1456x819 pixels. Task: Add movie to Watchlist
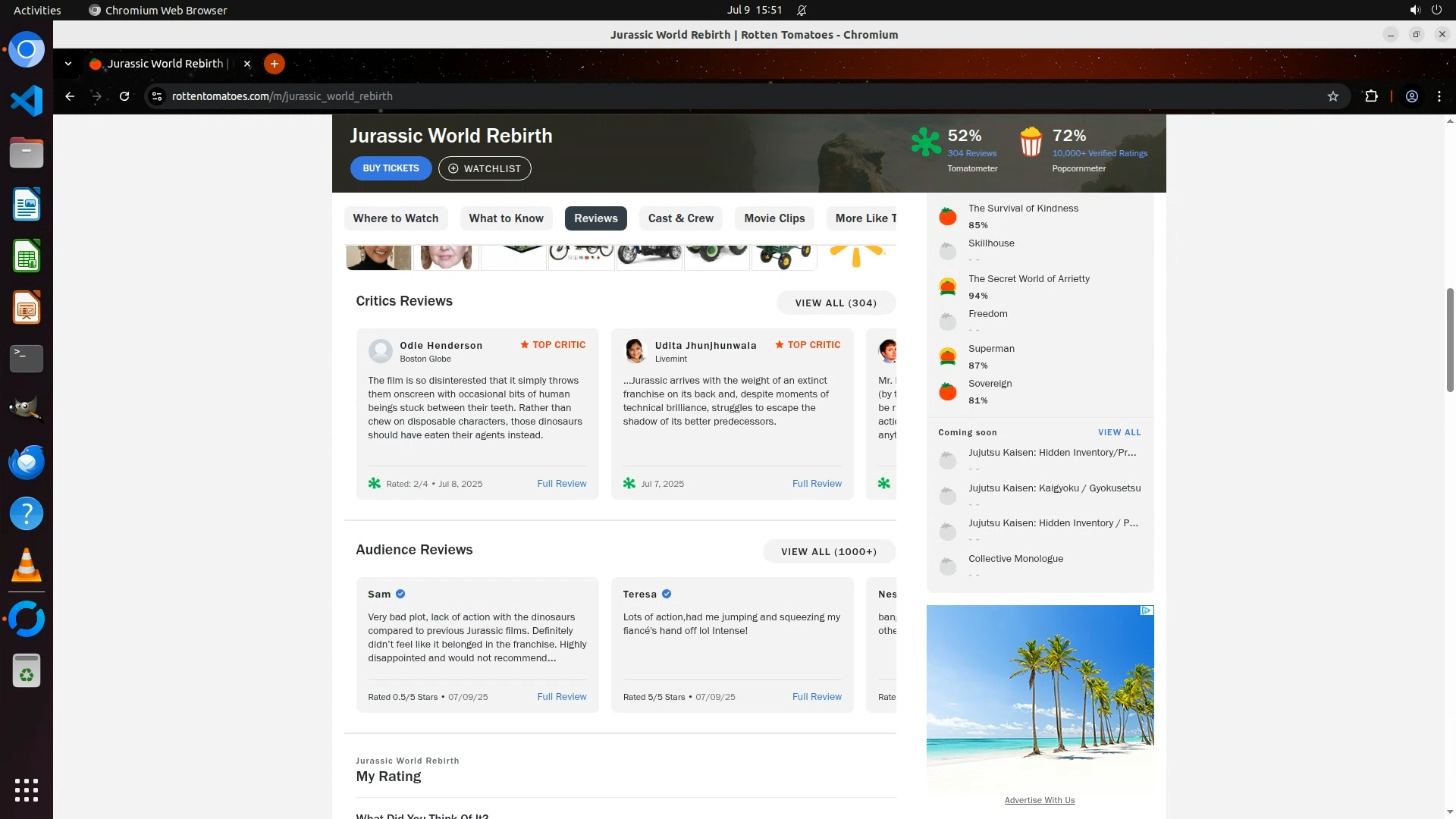click(485, 168)
